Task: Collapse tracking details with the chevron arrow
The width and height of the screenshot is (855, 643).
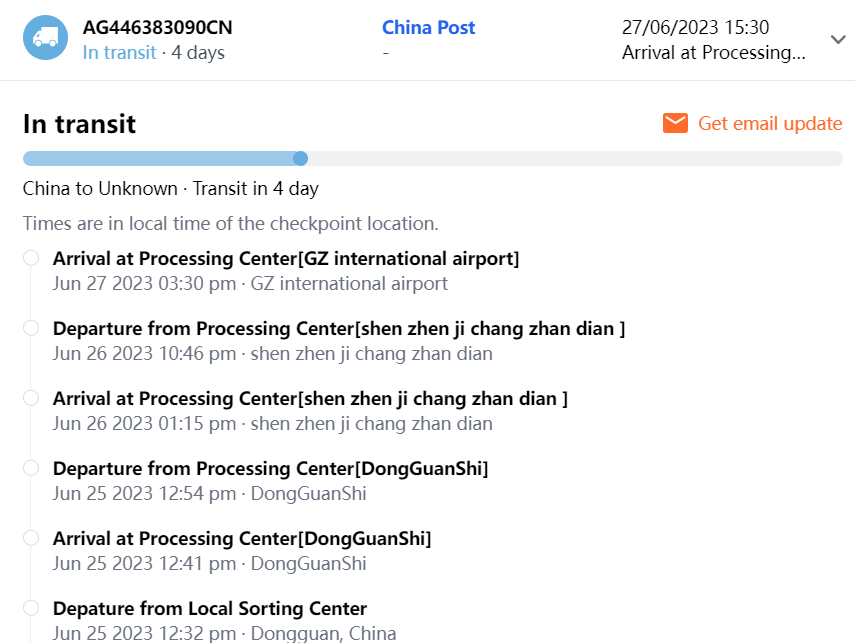Action: 838,39
